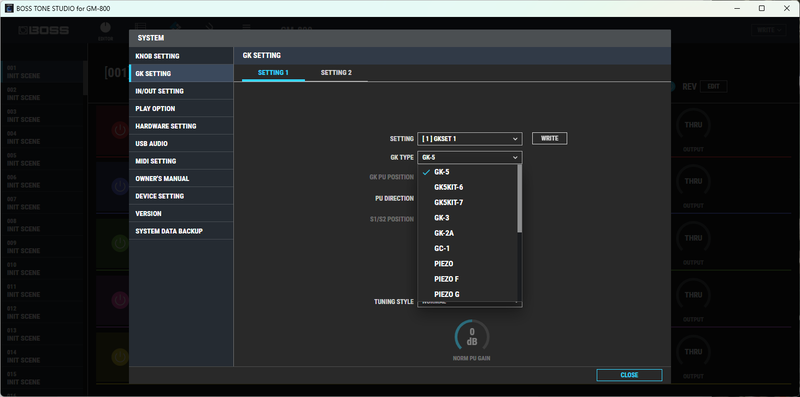This screenshot has width=800, height=397.
Task: Toggle the yellow power button in fifth part row
Action: [119, 357]
